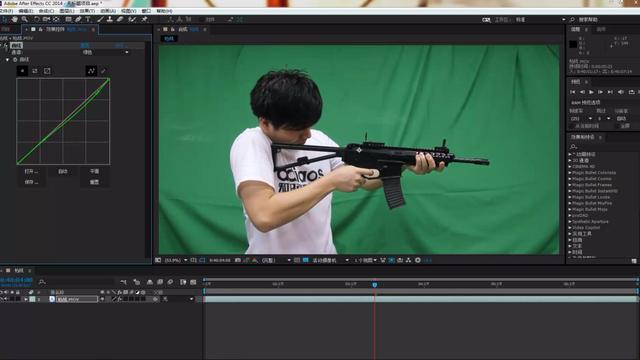Screen dimensions: 640x360
Task: Select the Type text tool
Action: pyautogui.click(x=88, y=19)
